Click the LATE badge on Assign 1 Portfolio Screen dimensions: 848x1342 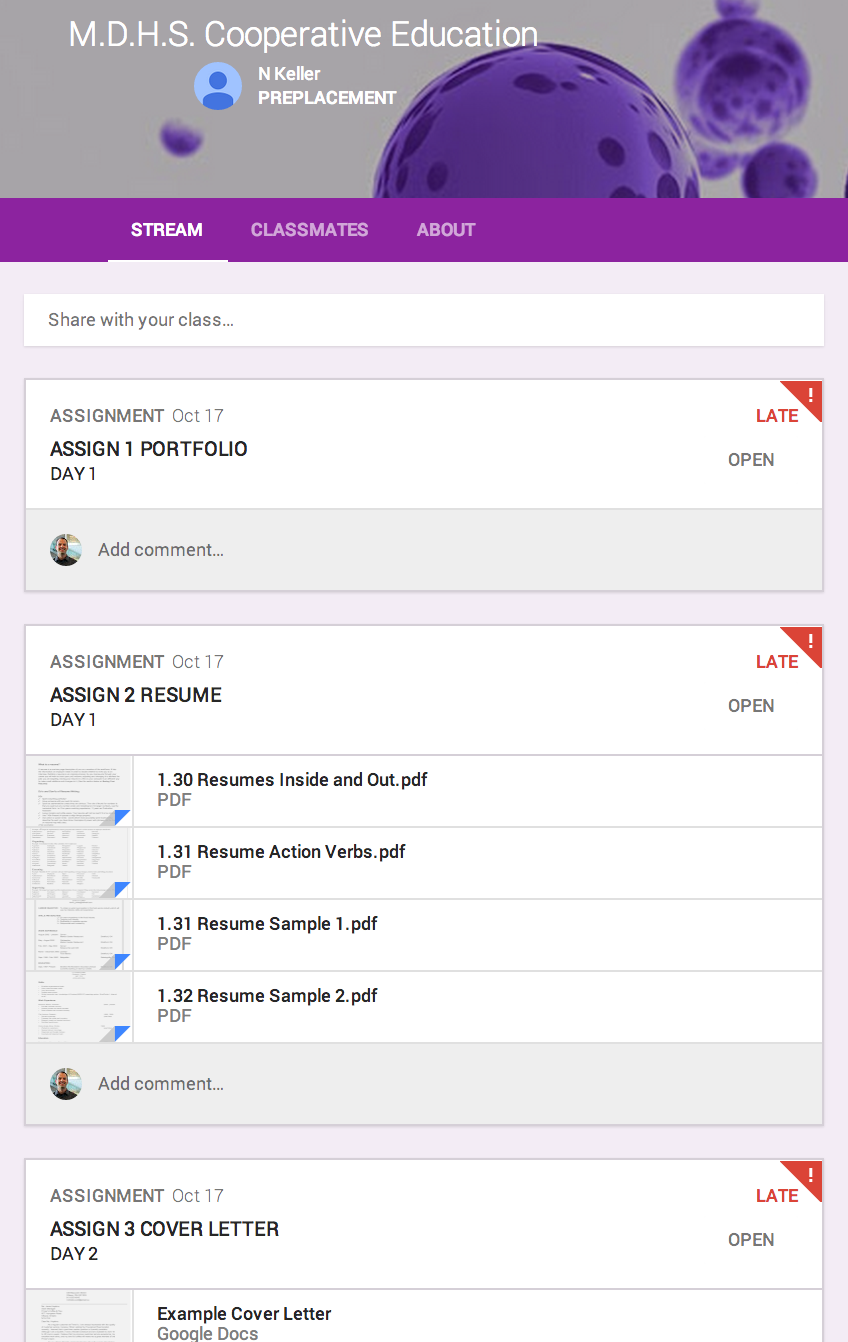tap(776, 415)
